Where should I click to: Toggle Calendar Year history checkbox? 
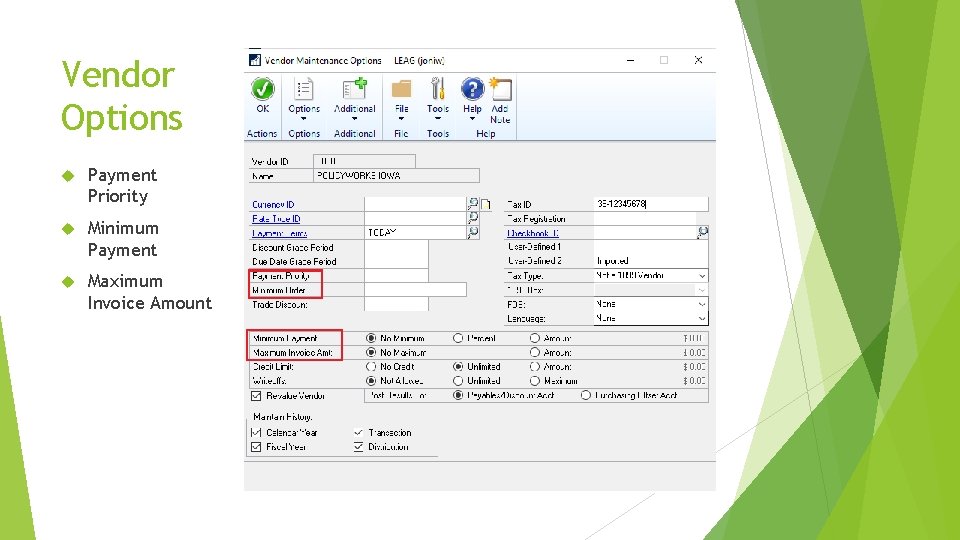tap(256, 432)
